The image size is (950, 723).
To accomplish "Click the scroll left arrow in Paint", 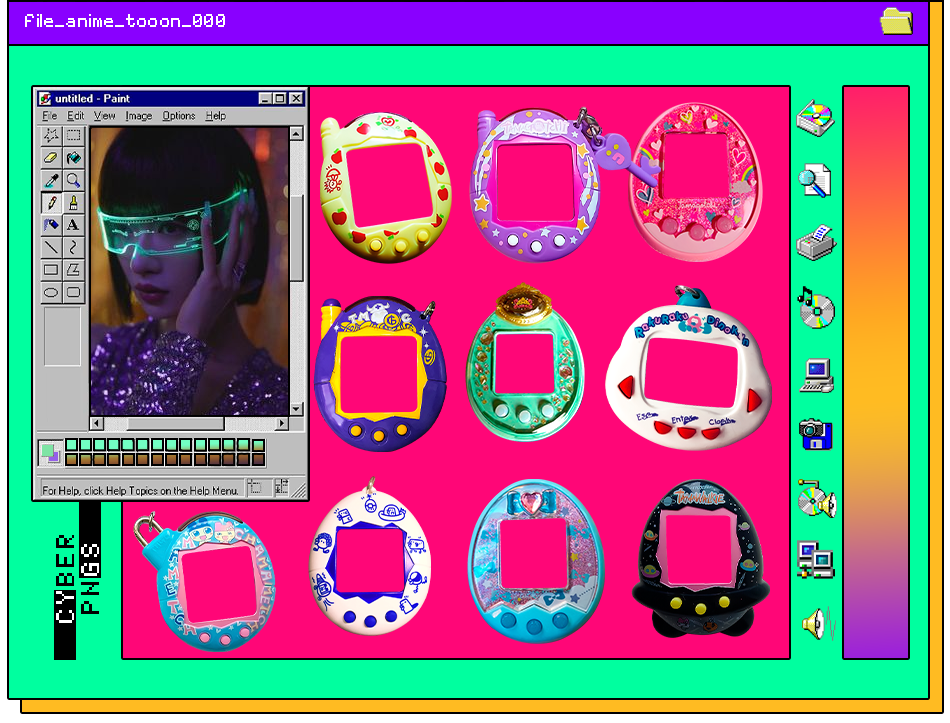I will [97, 423].
